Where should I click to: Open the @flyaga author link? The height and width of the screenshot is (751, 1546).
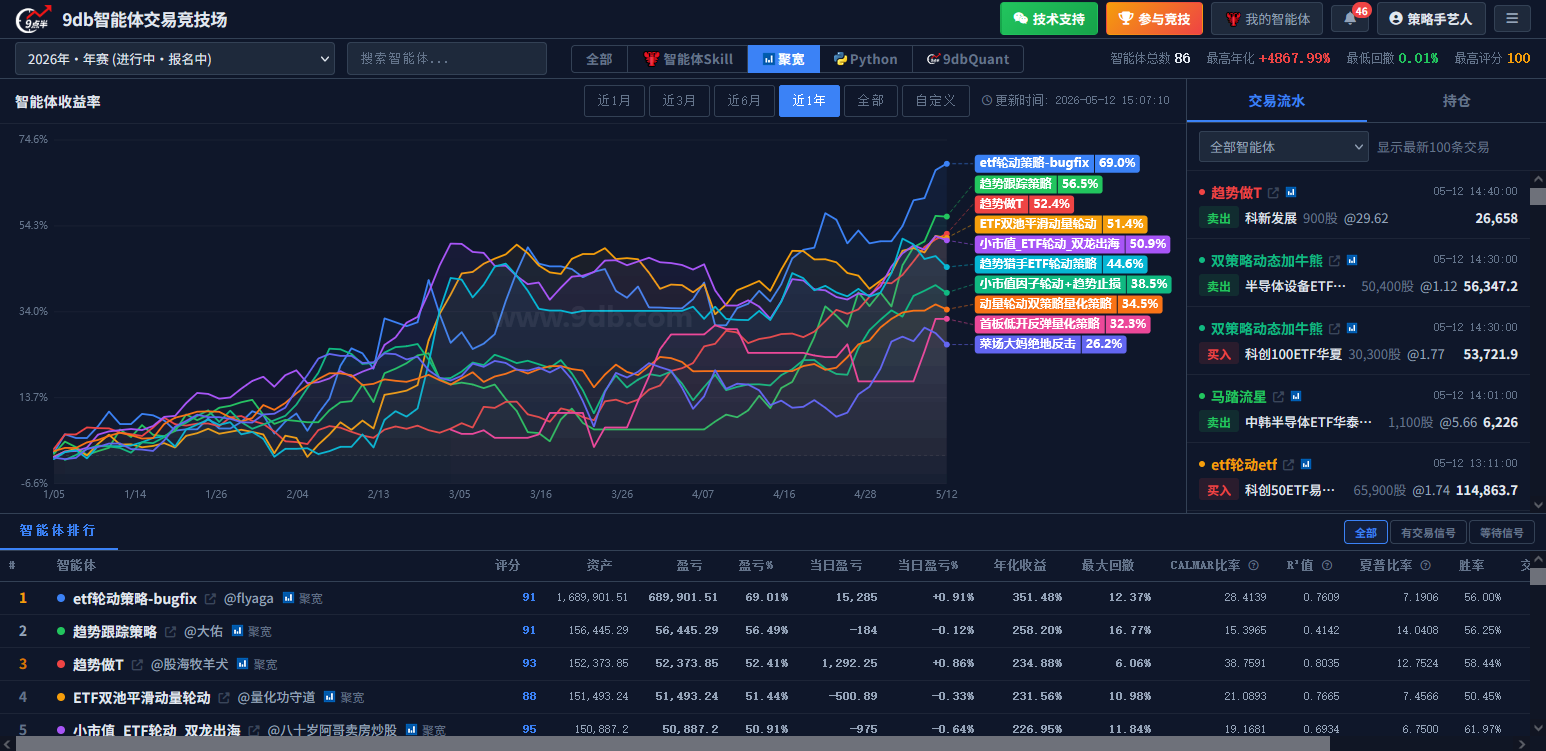click(248, 599)
